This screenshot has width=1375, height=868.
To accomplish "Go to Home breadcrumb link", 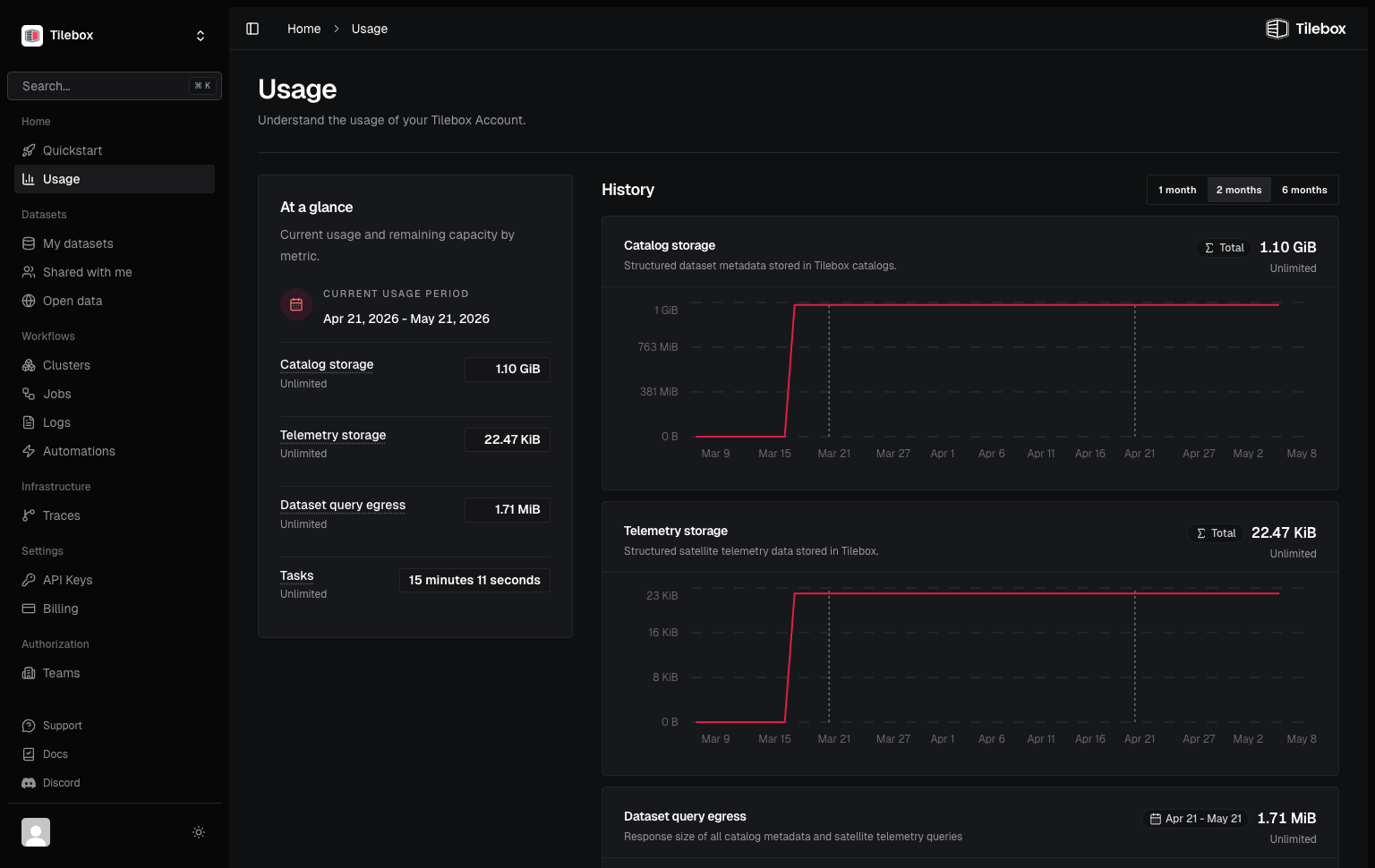I will [303, 29].
